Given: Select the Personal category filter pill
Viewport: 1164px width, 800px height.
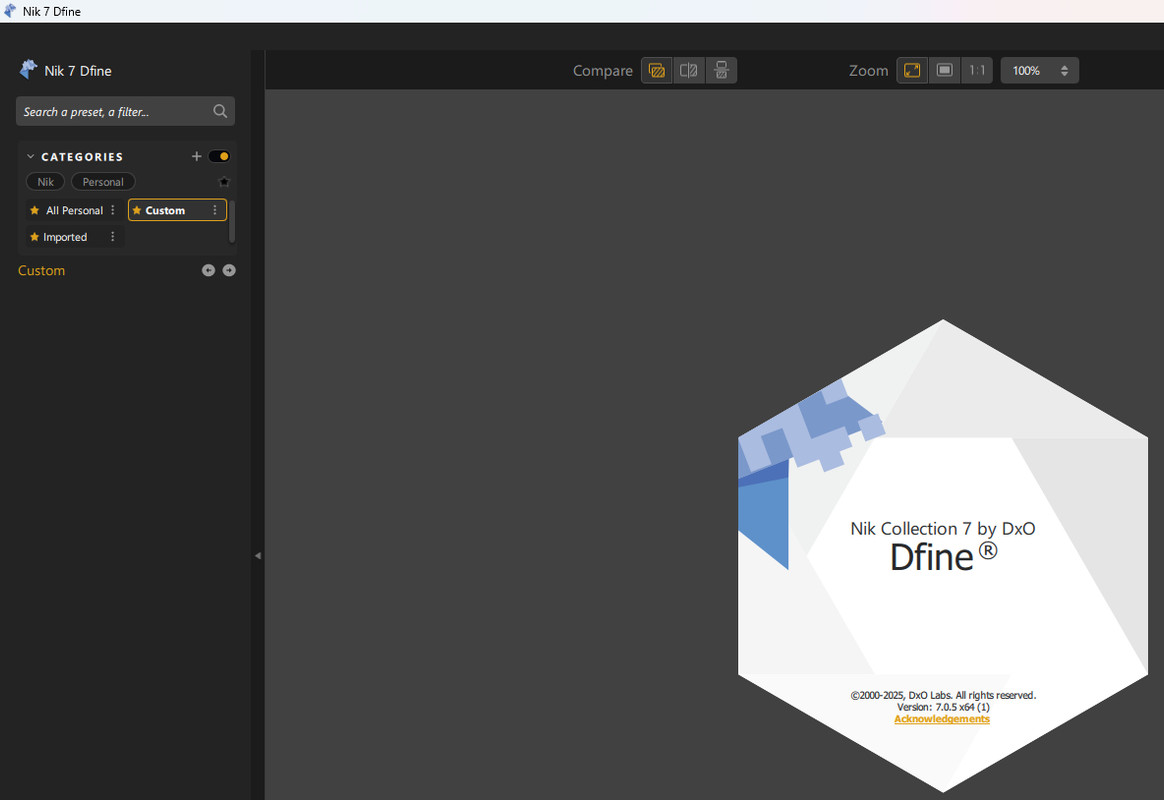Looking at the screenshot, I should pos(103,182).
